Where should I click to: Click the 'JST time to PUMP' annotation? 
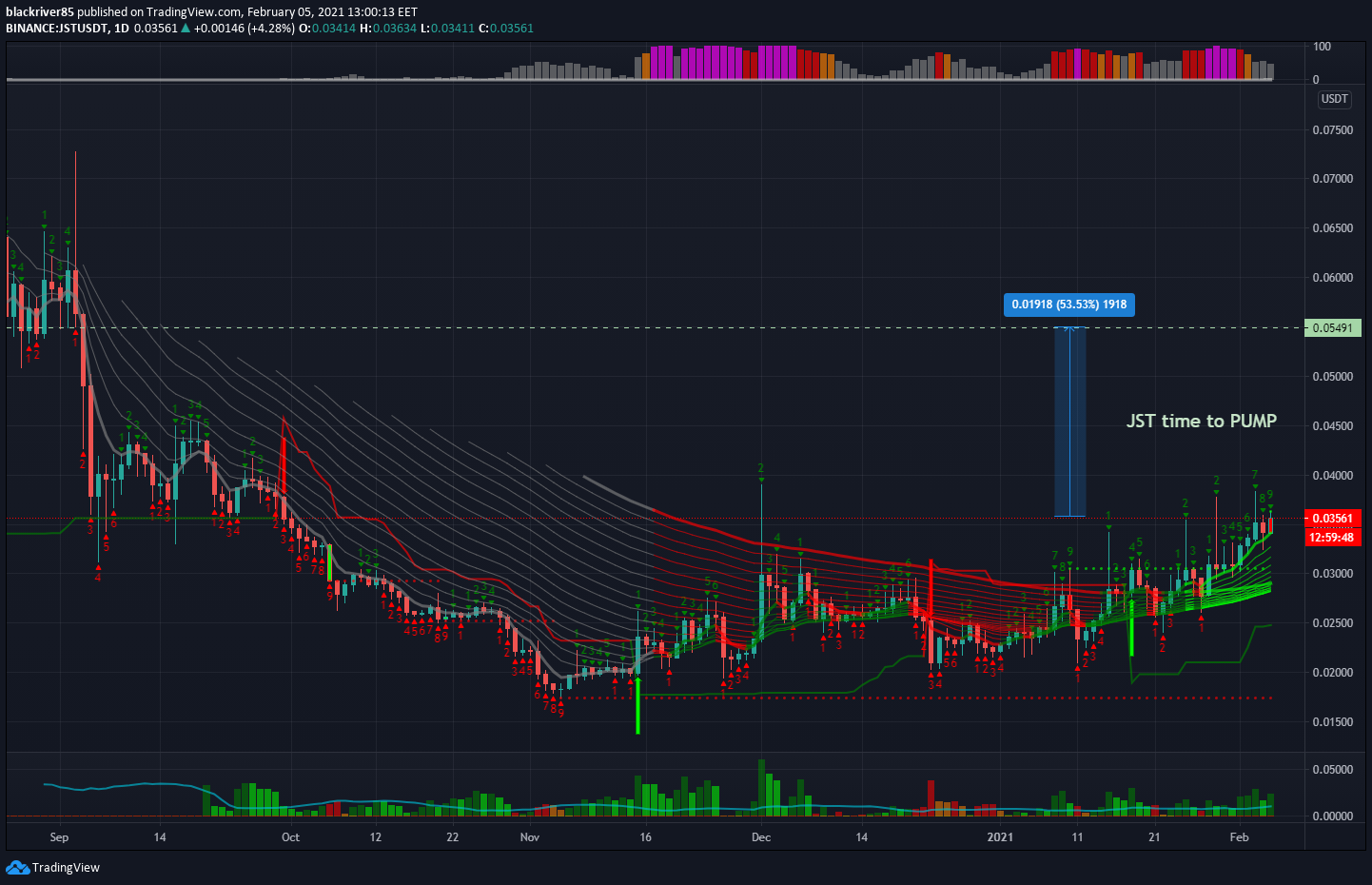point(1202,421)
